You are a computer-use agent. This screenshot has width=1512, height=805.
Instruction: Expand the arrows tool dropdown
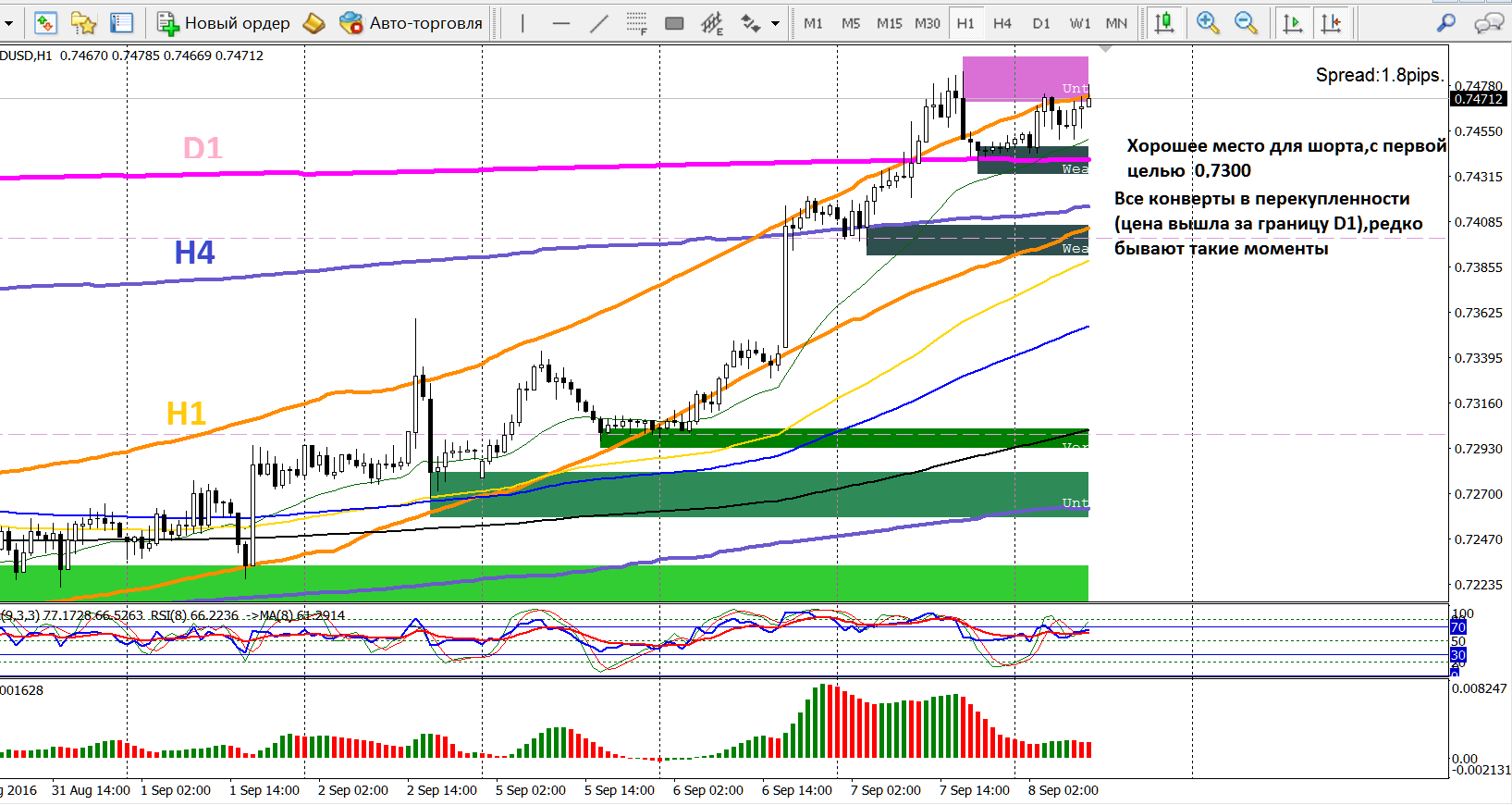click(x=775, y=23)
